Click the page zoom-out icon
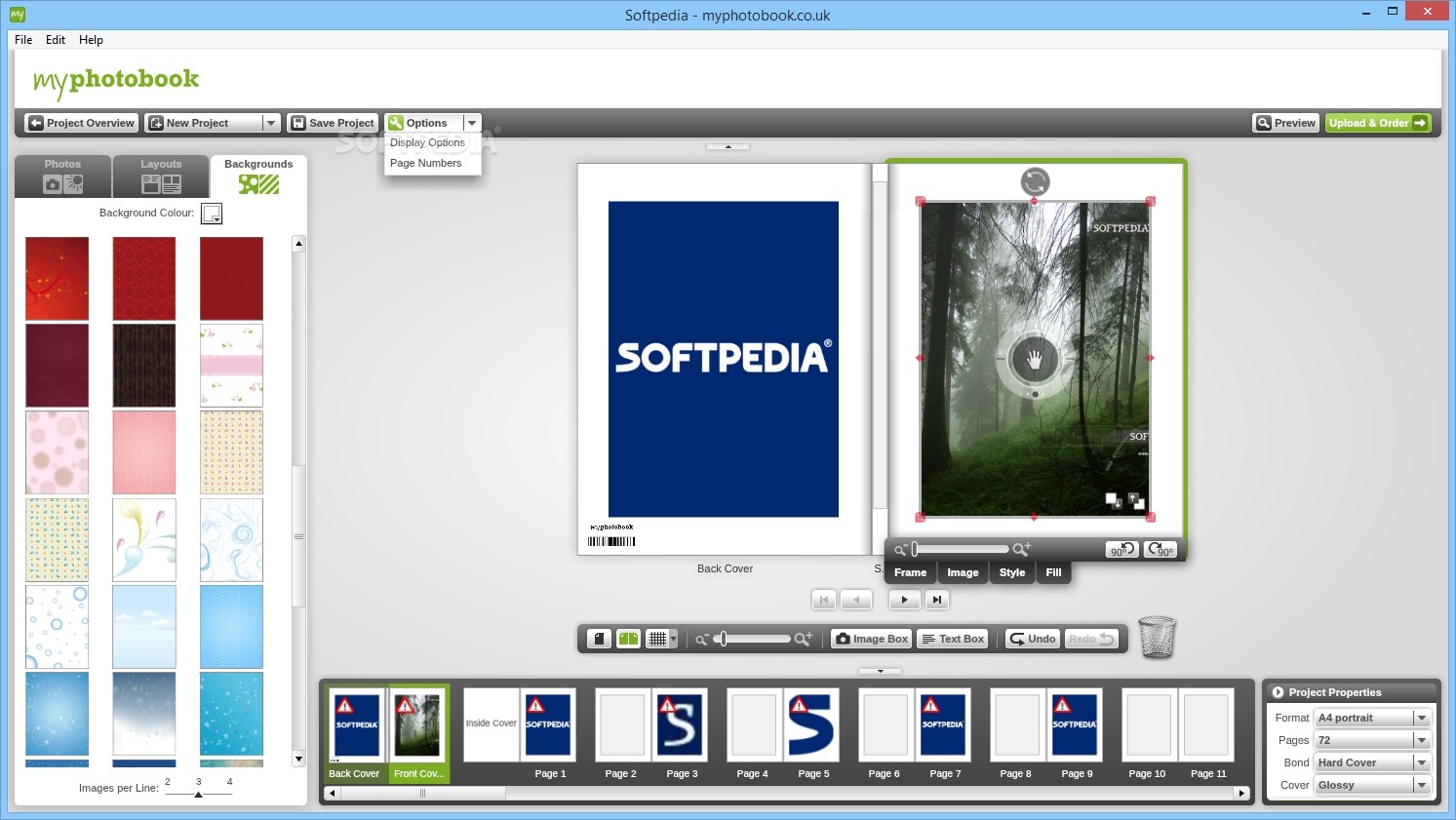This screenshot has width=1456, height=820. point(701,640)
